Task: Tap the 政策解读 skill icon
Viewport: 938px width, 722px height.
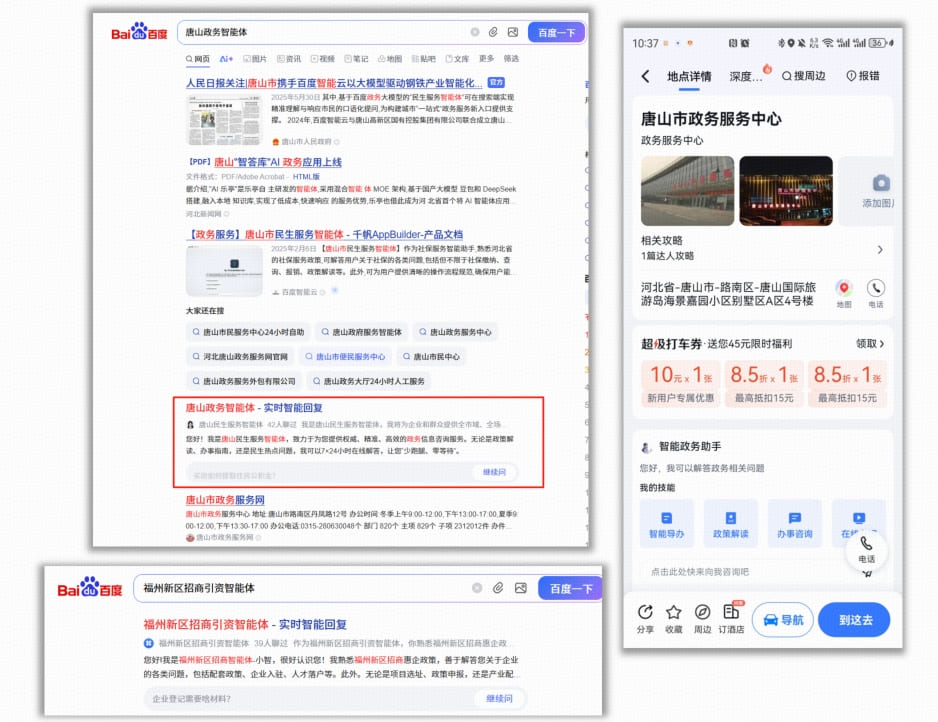Action: pos(730,524)
